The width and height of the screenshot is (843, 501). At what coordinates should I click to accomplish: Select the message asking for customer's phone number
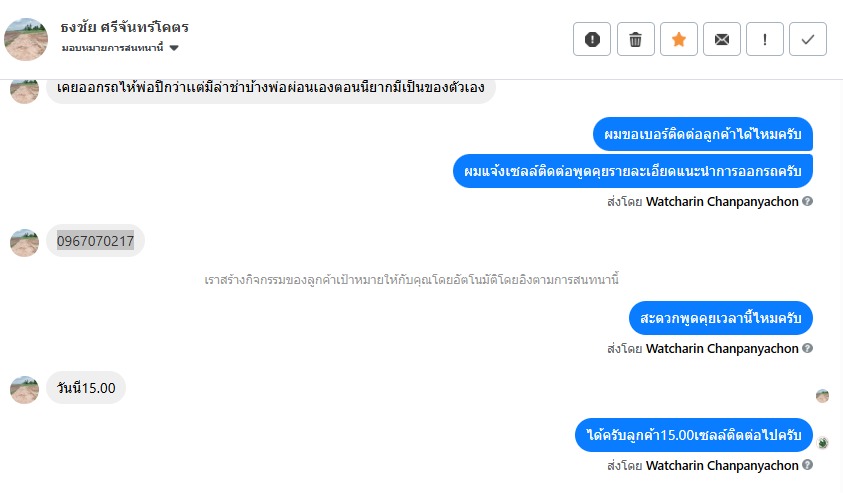702,134
